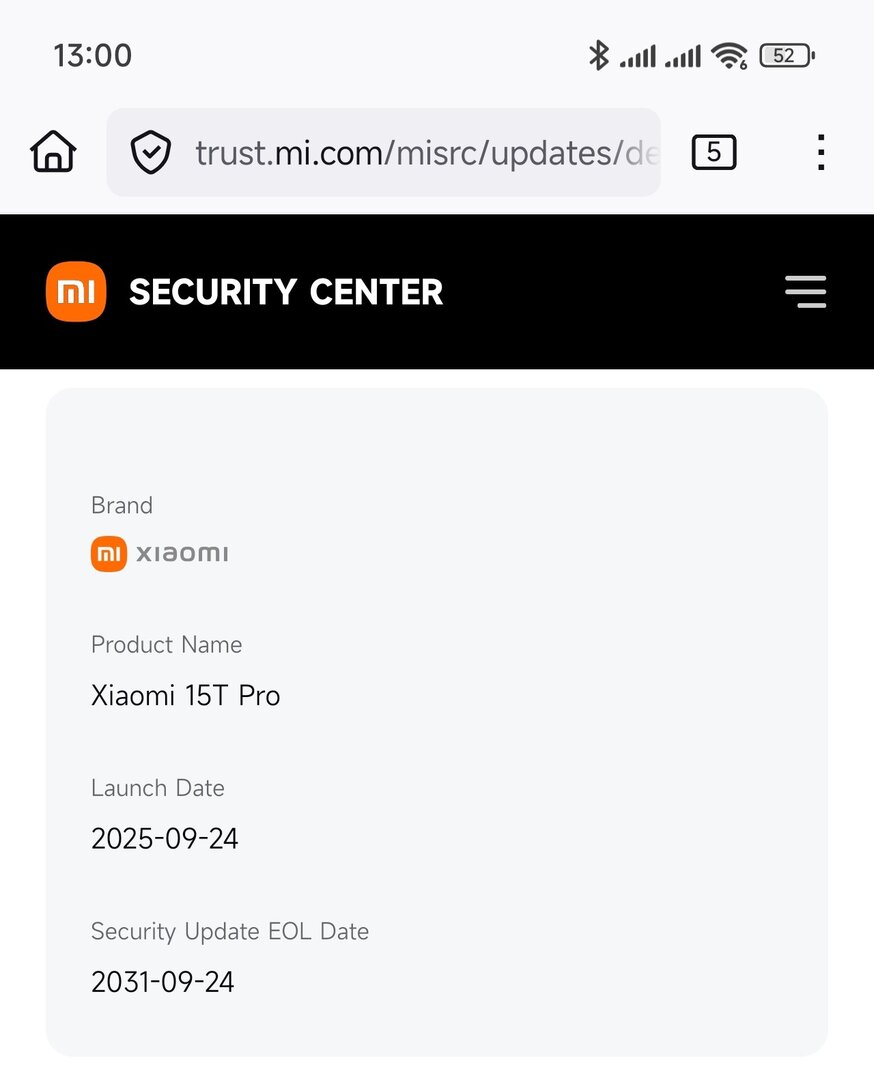Viewport: 874px width, 1080px height.
Task: Tap the first cellular signal bars icon
Action: pyautogui.click(x=637, y=56)
